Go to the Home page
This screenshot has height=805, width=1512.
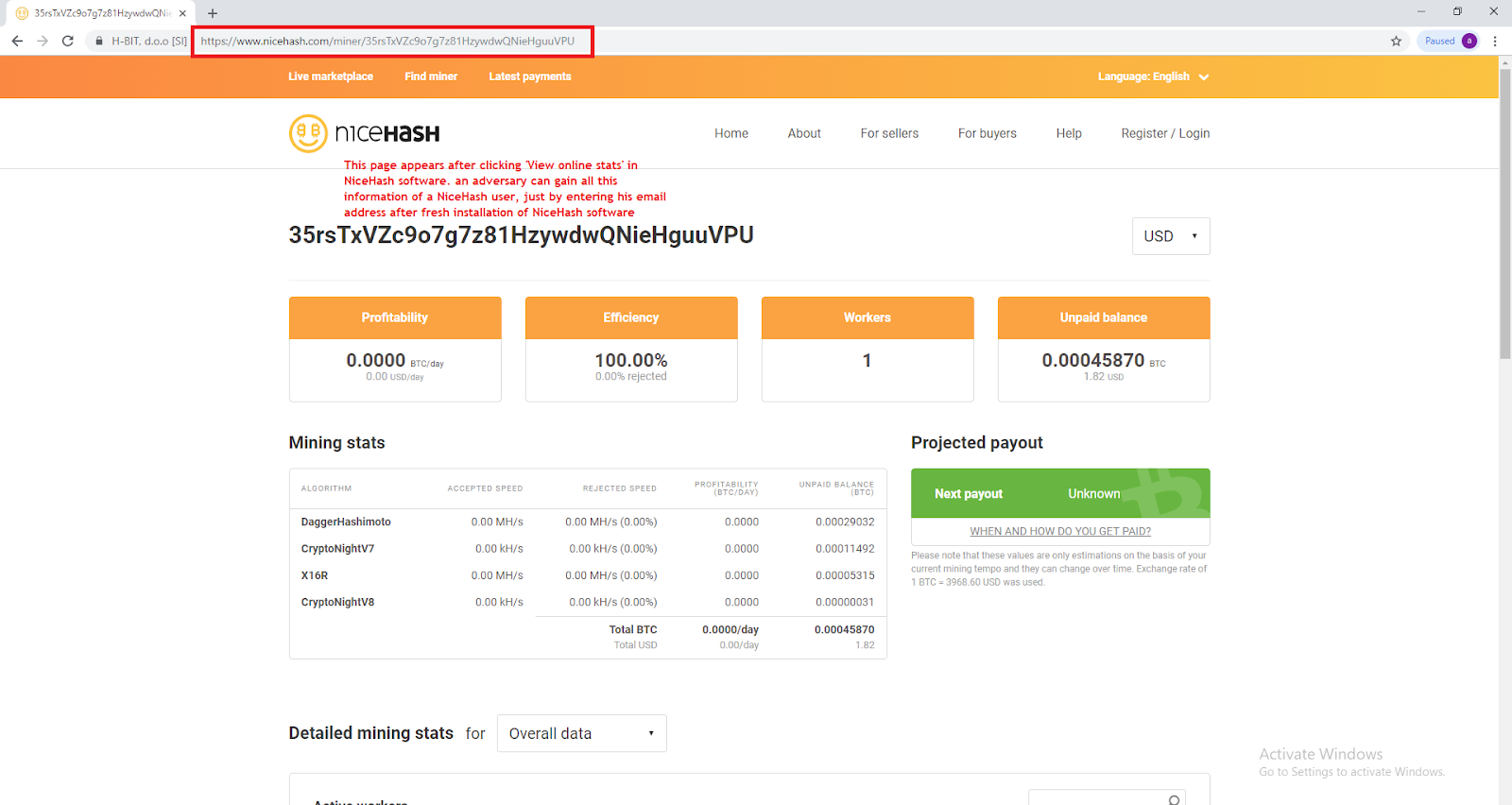[731, 133]
